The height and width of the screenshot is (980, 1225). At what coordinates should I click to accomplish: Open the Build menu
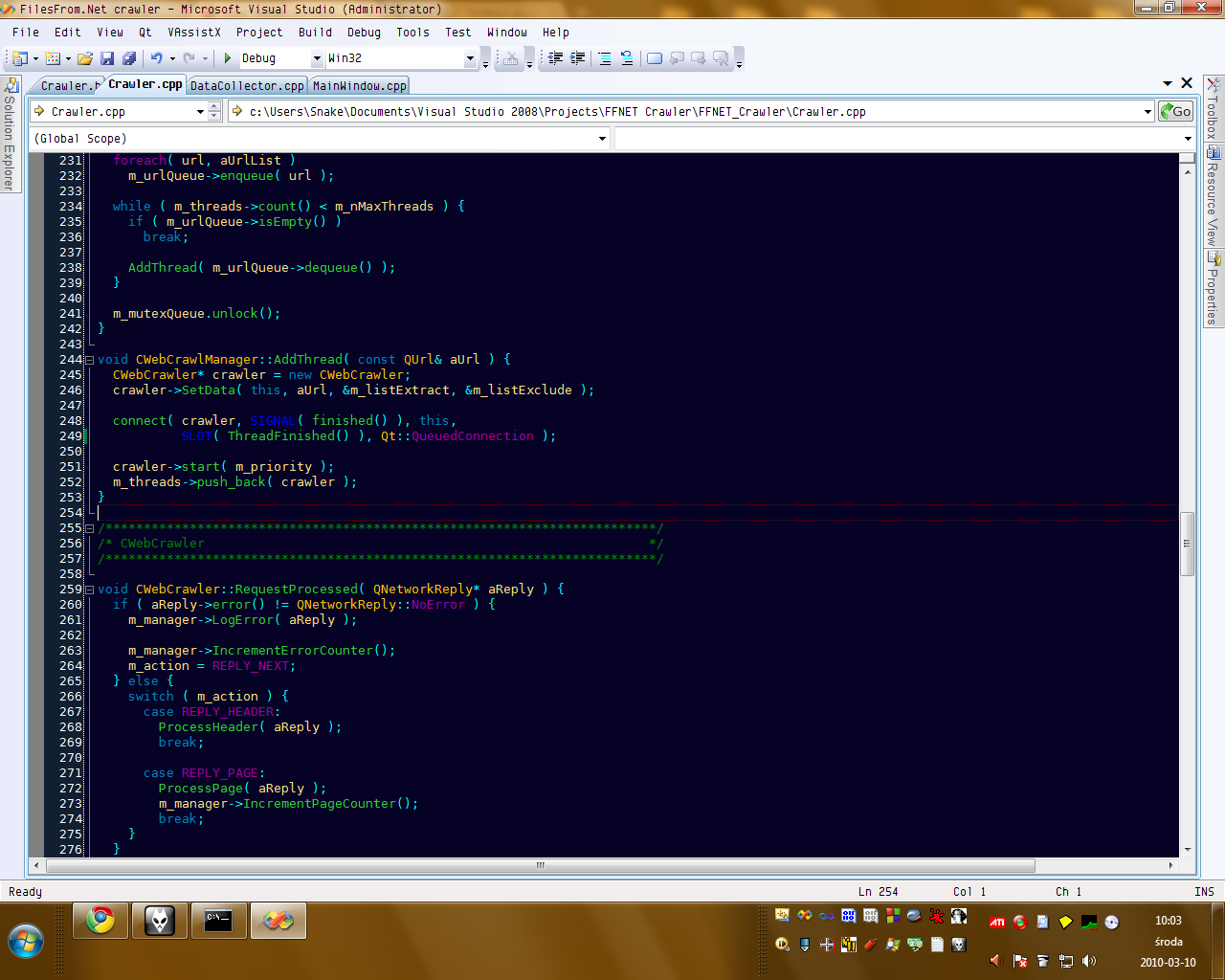[x=315, y=32]
